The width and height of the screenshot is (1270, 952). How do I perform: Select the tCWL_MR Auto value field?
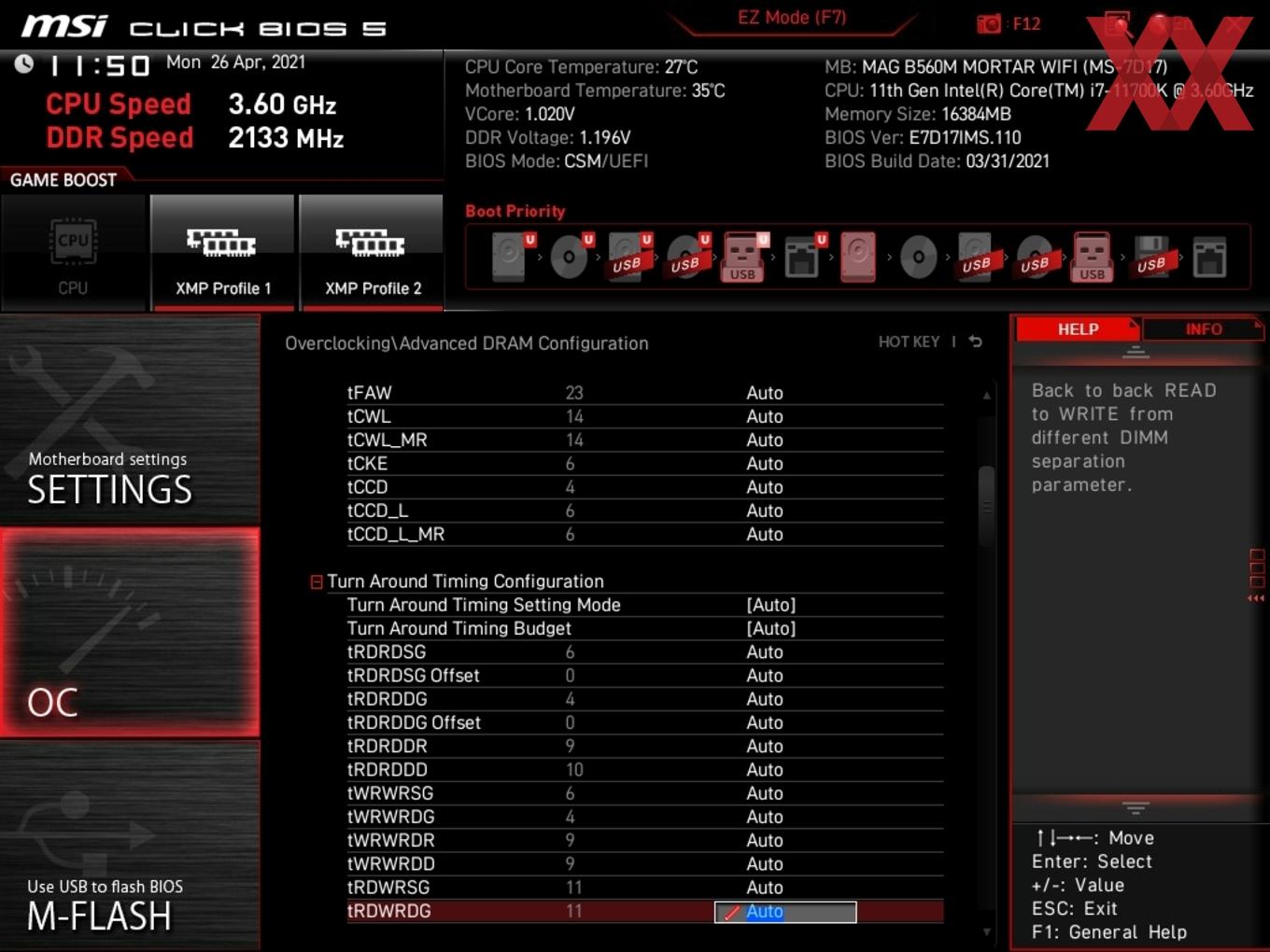(765, 440)
